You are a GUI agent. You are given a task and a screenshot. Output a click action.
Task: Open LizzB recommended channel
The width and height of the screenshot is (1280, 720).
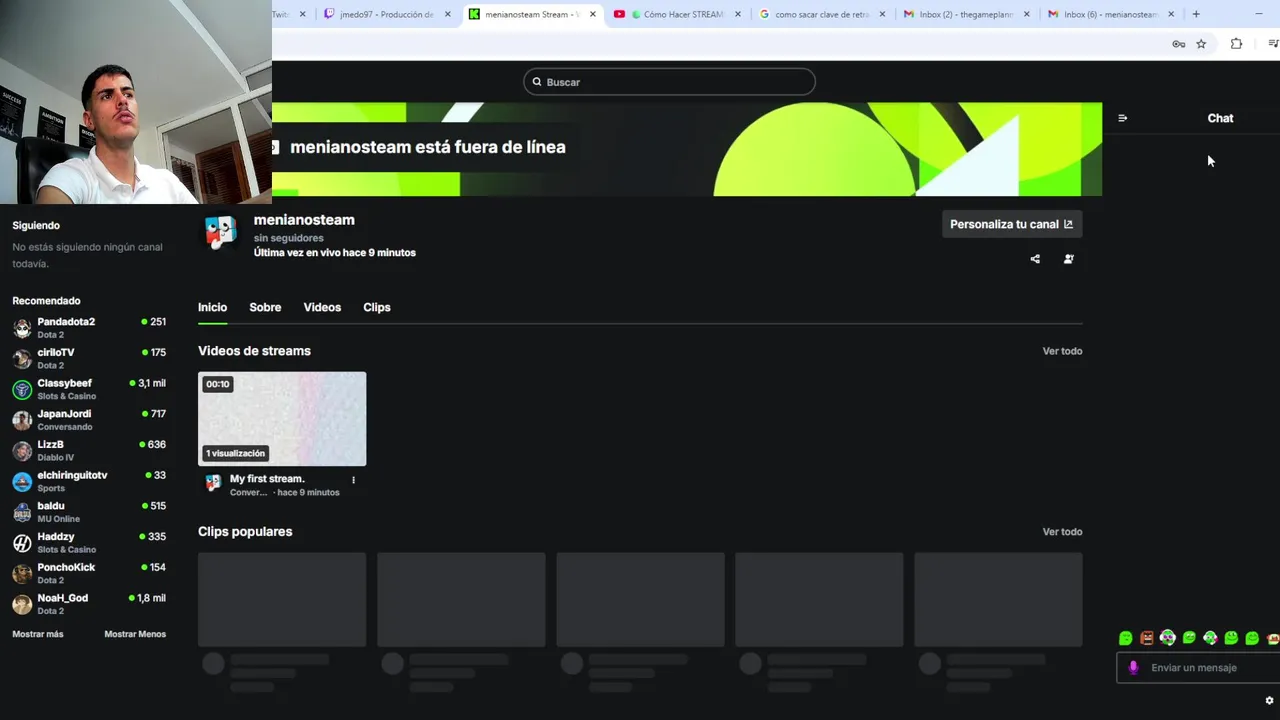[x=88, y=450]
